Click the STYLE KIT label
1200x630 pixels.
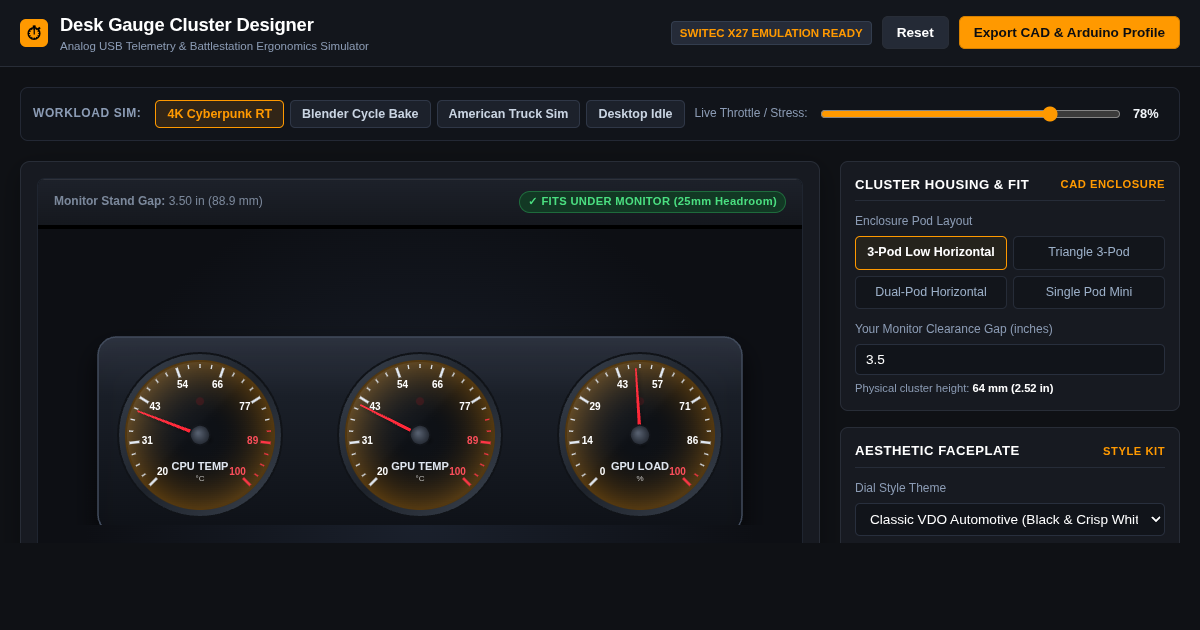coord(1134,451)
